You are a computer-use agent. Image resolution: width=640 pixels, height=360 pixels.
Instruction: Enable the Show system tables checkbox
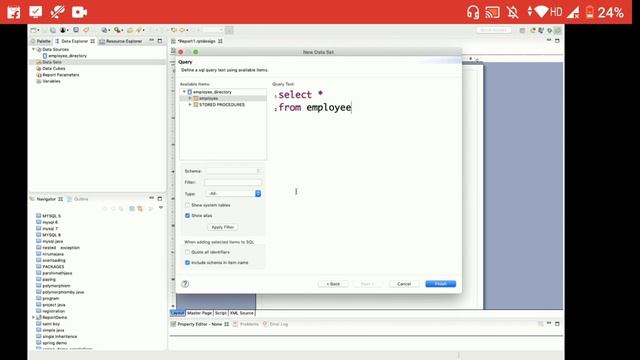(187, 205)
